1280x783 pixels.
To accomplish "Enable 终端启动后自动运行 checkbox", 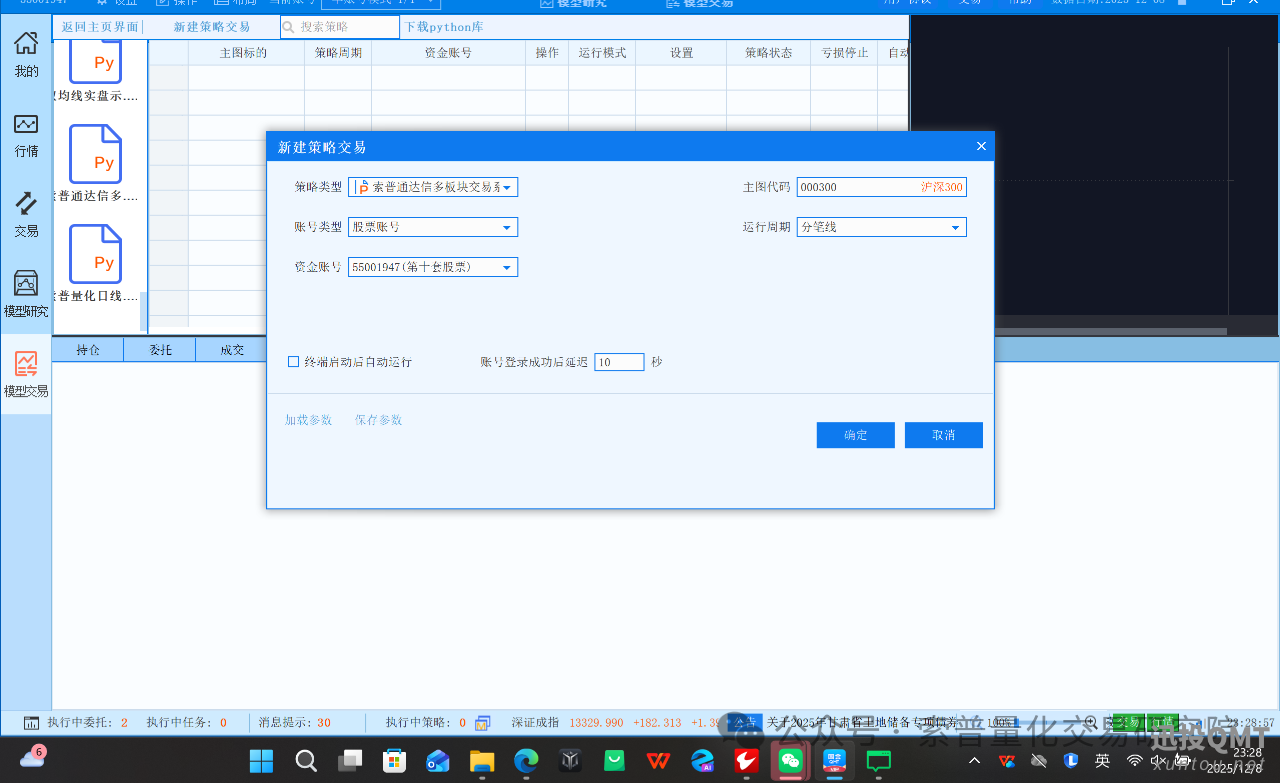I will click(x=292, y=361).
